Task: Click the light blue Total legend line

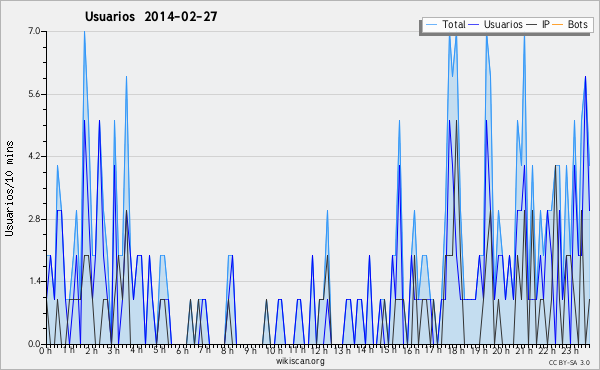Action: pos(431,25)
